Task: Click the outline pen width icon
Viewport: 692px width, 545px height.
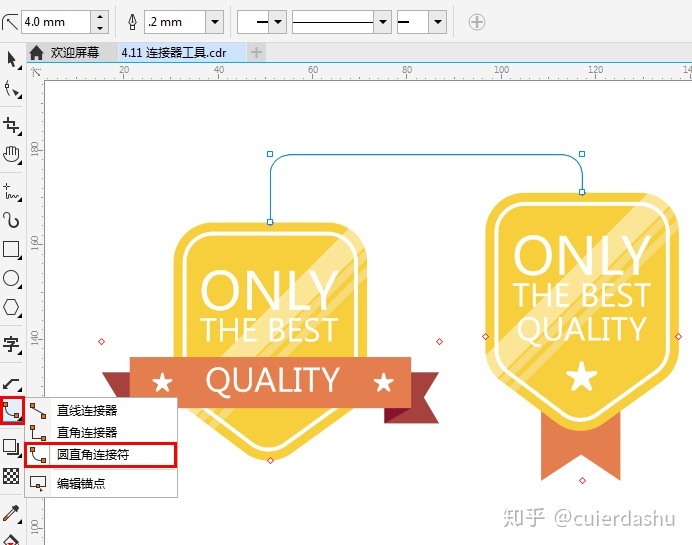Action: point(132,22)
